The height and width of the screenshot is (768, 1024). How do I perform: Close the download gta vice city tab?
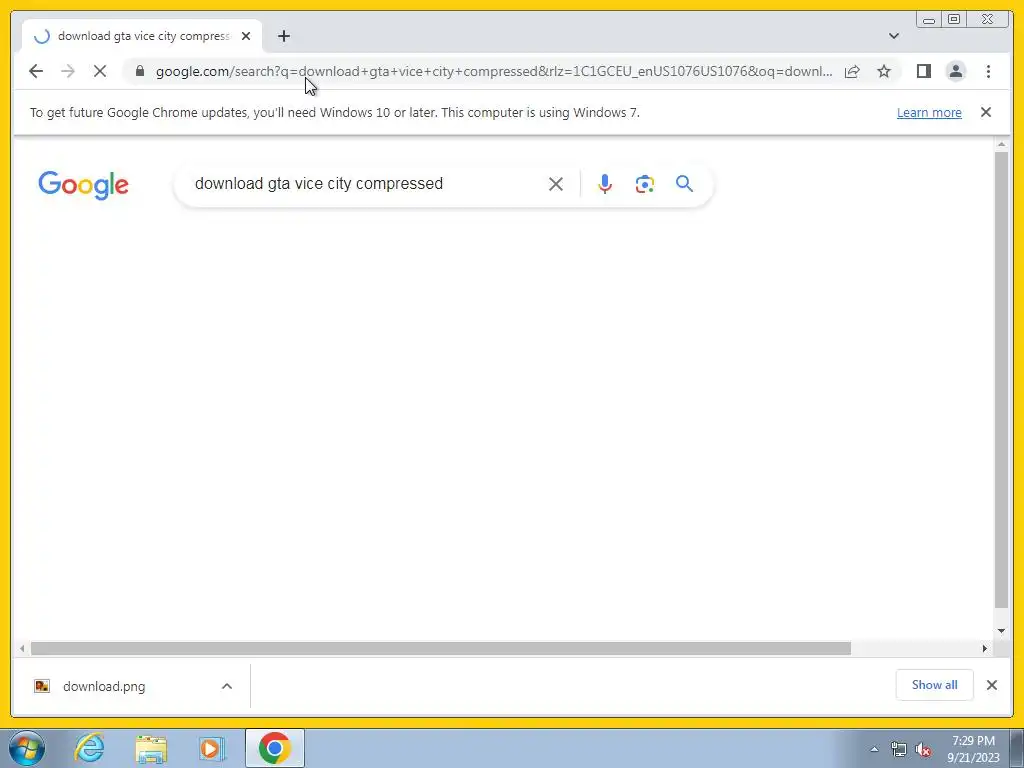point(246,36)
